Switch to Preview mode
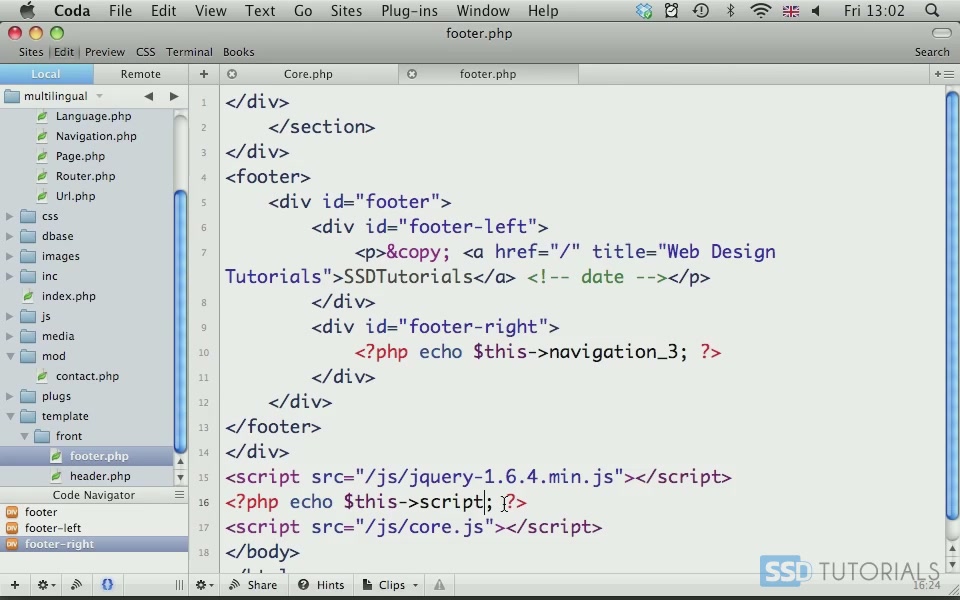Viewport: 960px width, 600px height. tap(105, 52)
